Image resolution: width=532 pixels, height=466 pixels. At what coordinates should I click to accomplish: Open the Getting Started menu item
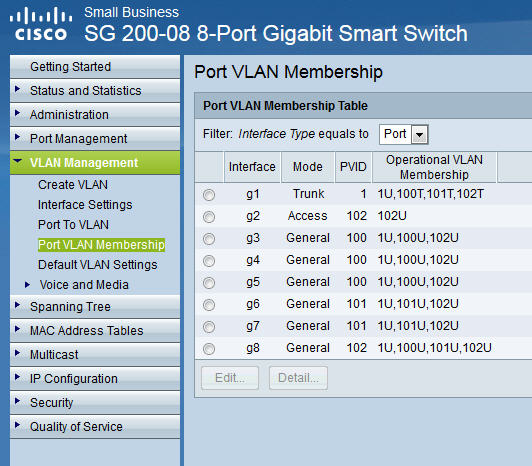pos(95,67)
